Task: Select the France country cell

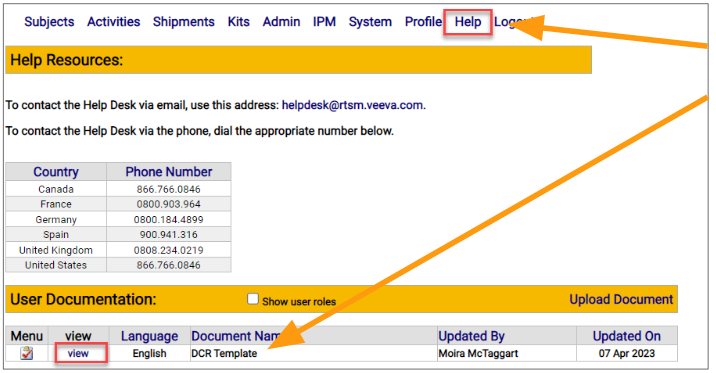Action: (56, 204)
